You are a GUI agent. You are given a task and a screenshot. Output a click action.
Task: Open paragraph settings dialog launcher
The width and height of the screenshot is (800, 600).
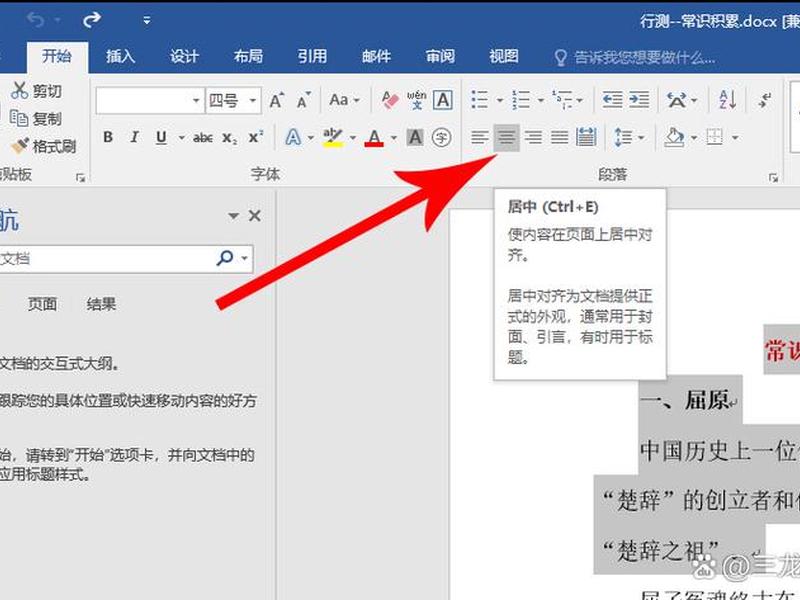(x=773, y=178)
